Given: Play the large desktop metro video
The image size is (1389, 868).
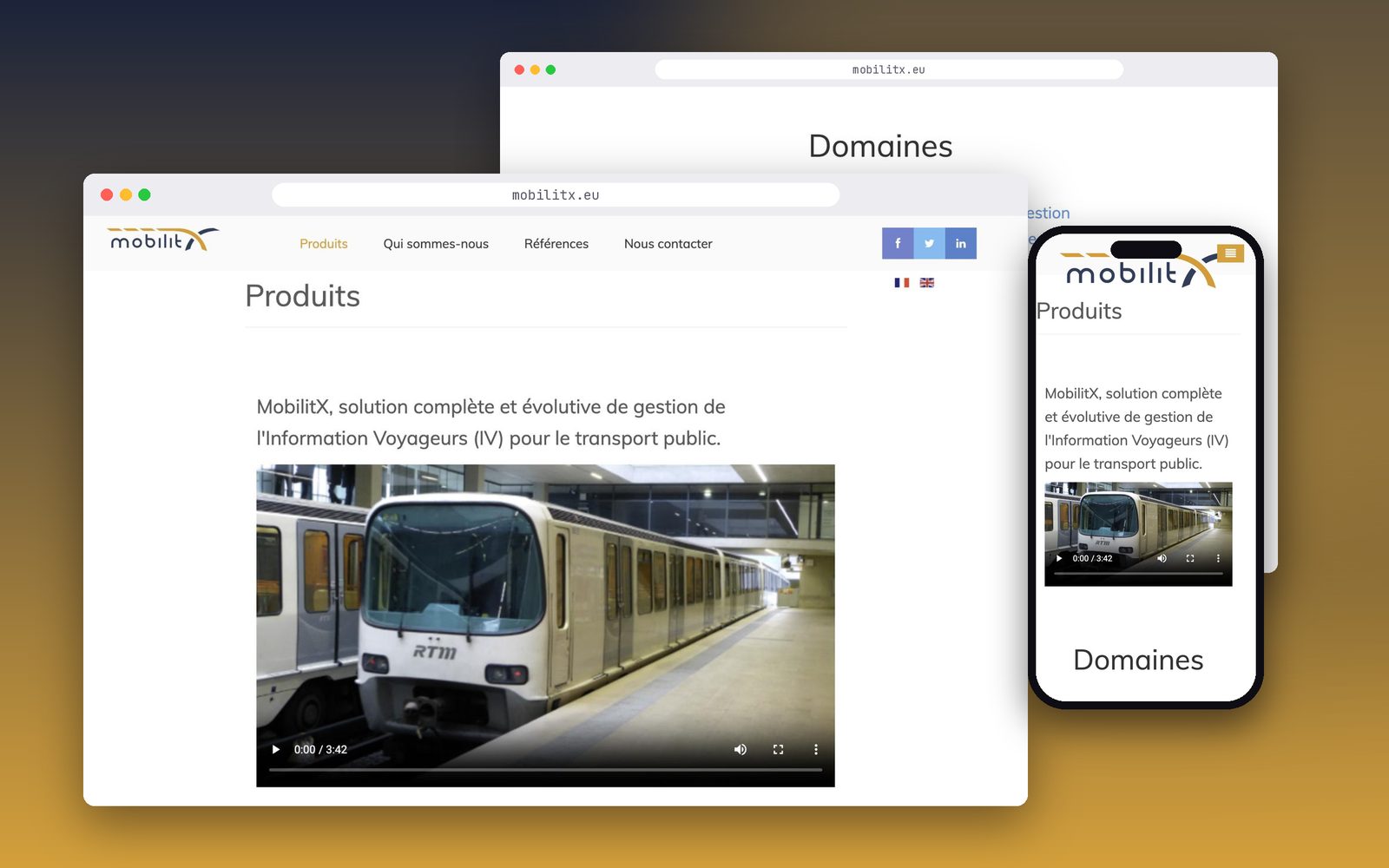Looking at the screenshot, I should pos(276,749).
